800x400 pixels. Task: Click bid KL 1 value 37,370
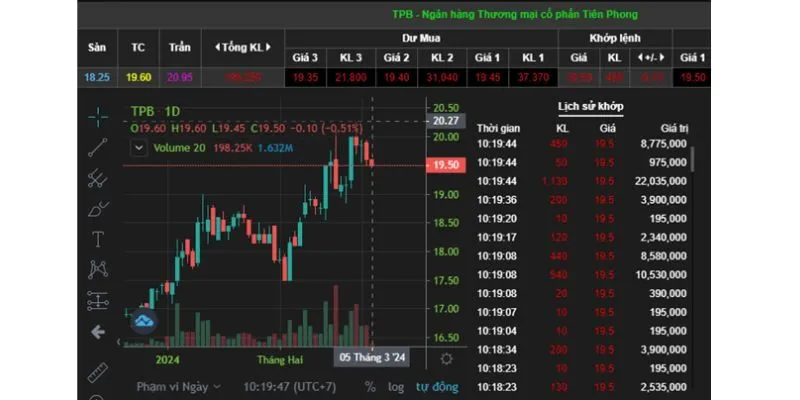(533, 78)
